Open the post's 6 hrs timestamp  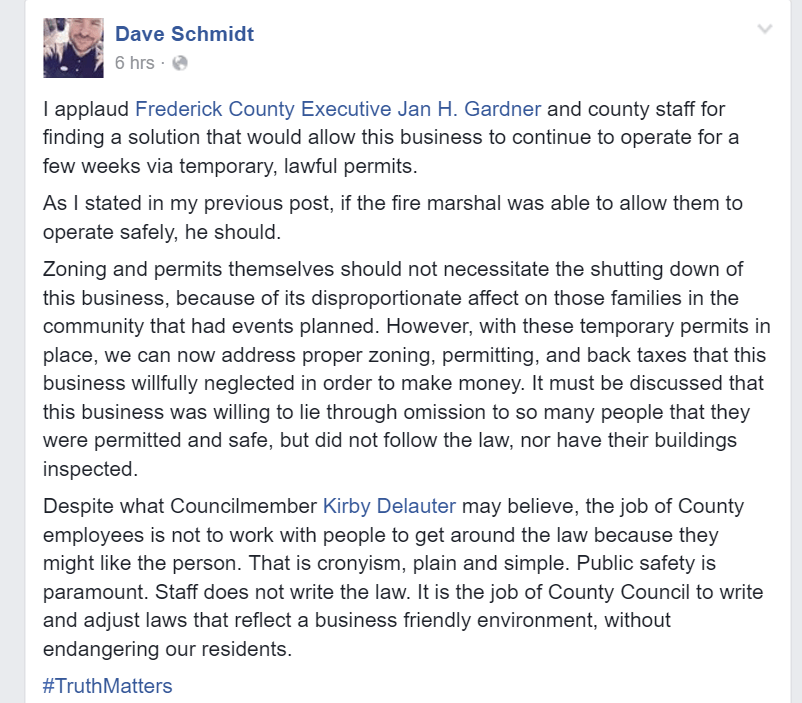135,63
